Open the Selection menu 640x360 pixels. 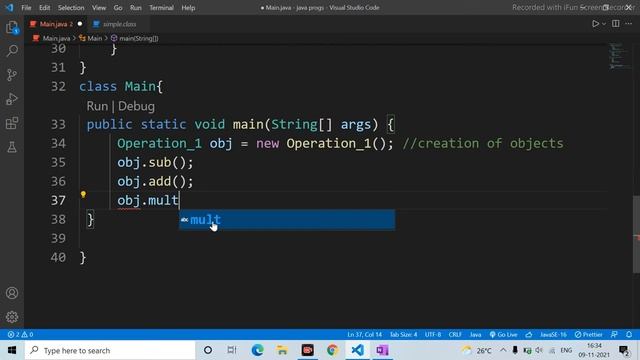click(71, 7)
